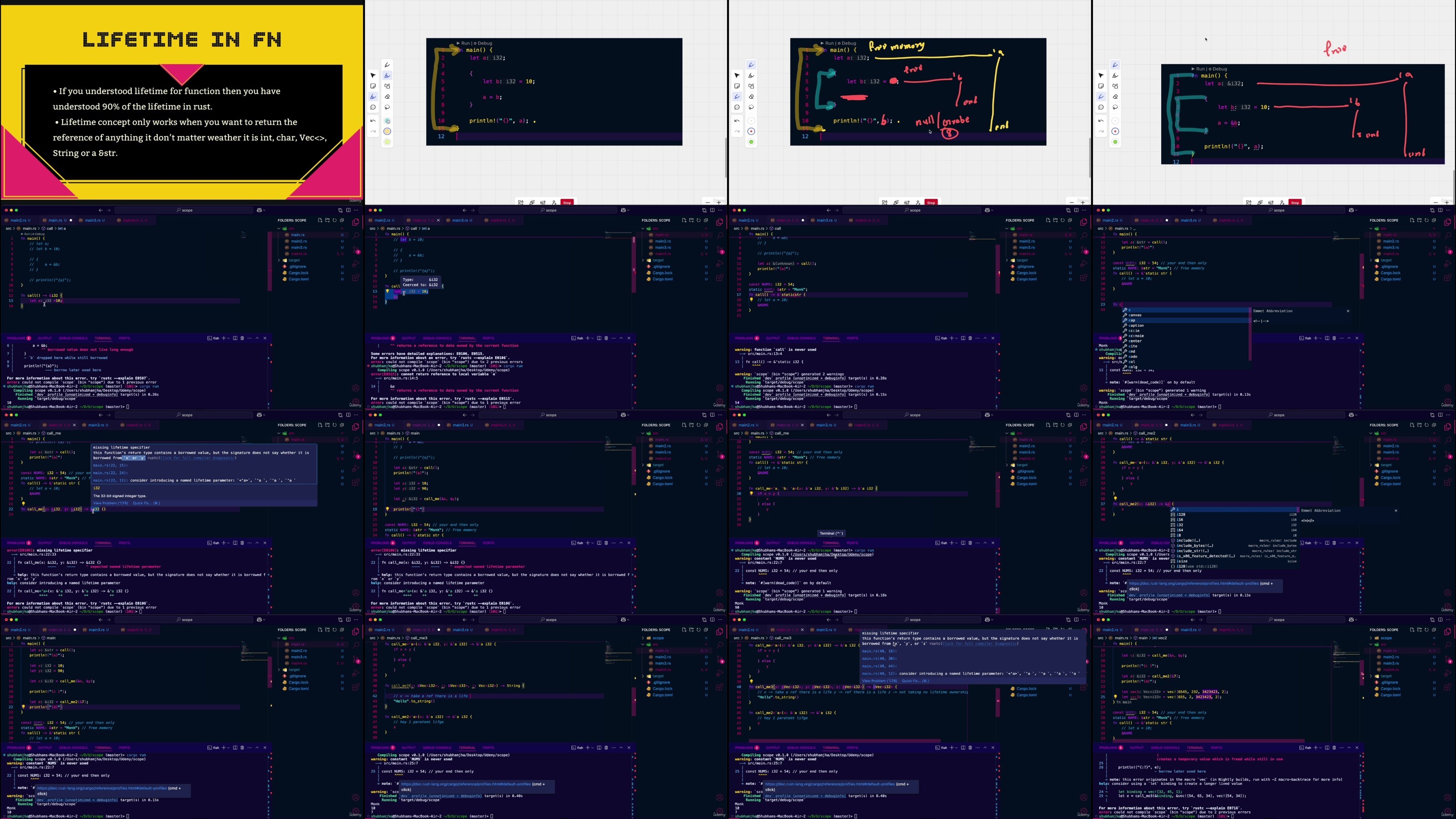Click sticky note tool on yellow-bracket-only whiteboard
The image size is (1456, 819).
tap(373, 86)
